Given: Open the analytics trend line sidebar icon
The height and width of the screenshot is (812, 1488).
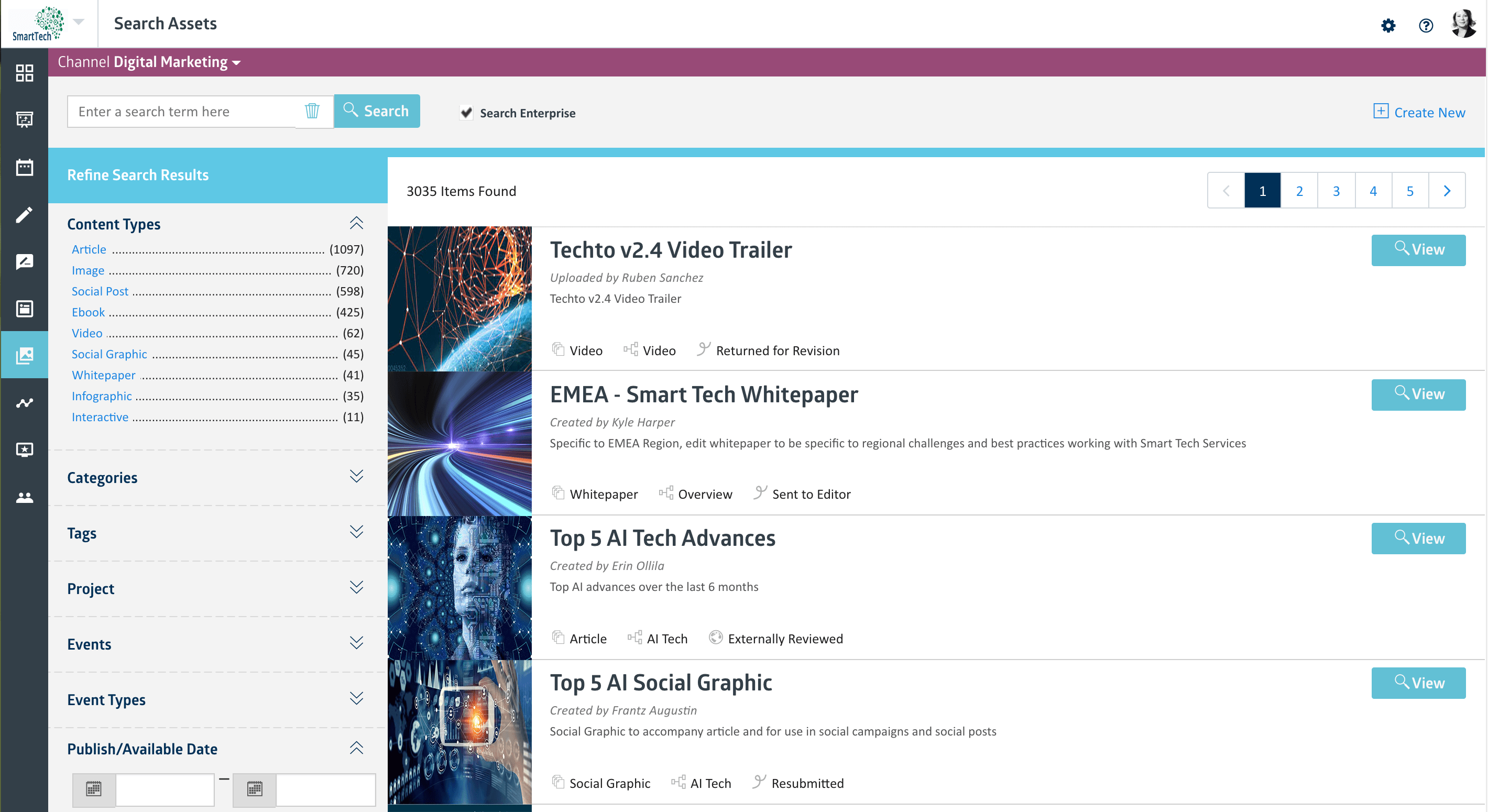Looking at the screenshot, I should (24, 403).
